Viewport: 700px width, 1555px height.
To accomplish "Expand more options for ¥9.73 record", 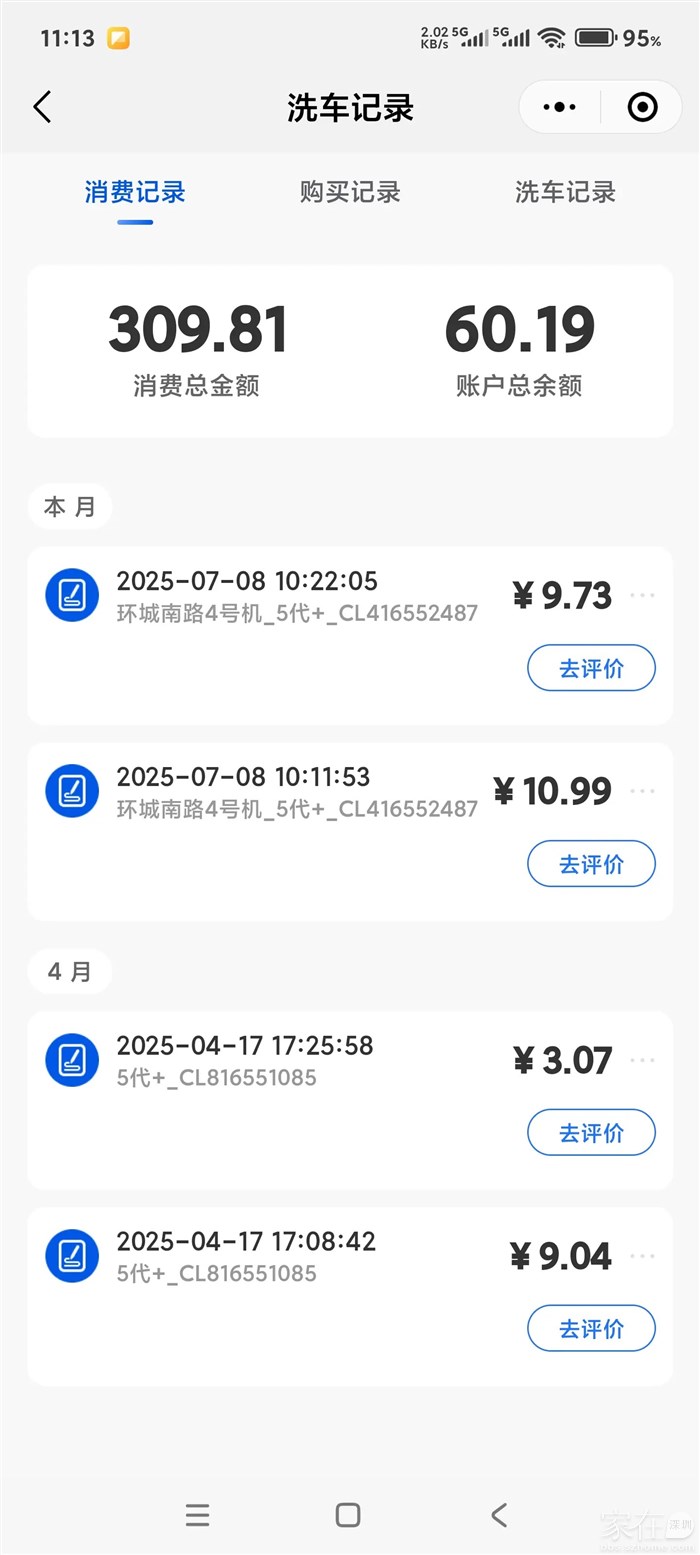I will click(x=642, y=596).
